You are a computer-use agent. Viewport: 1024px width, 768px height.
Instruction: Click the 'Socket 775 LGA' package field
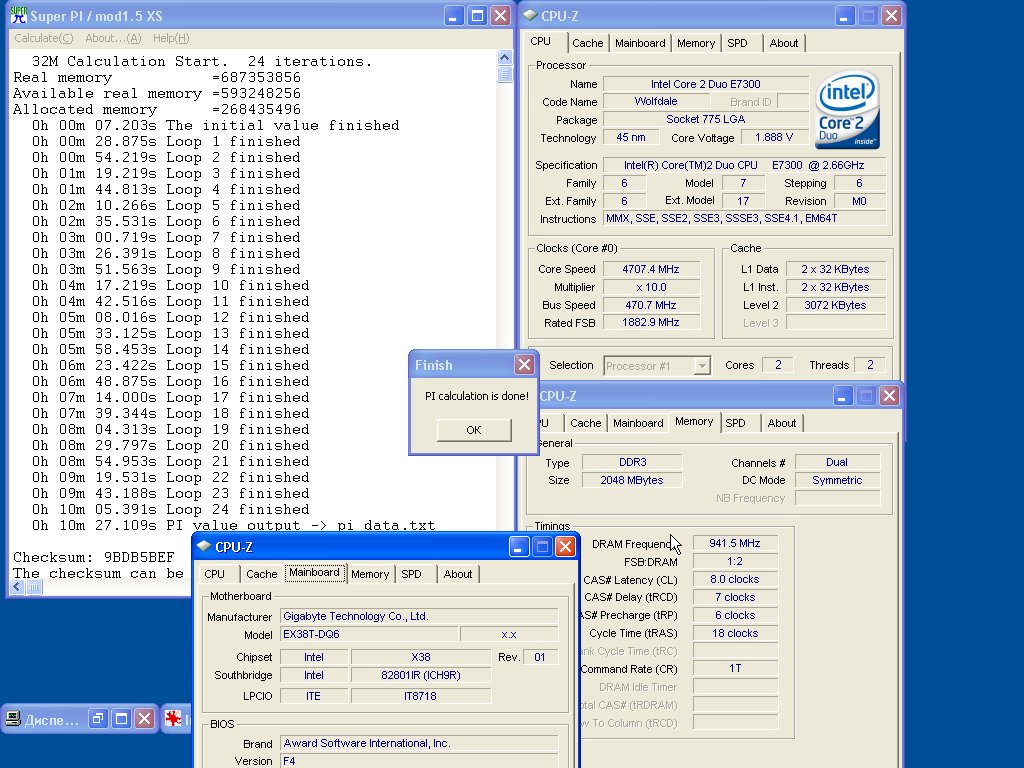coord(705,120)
